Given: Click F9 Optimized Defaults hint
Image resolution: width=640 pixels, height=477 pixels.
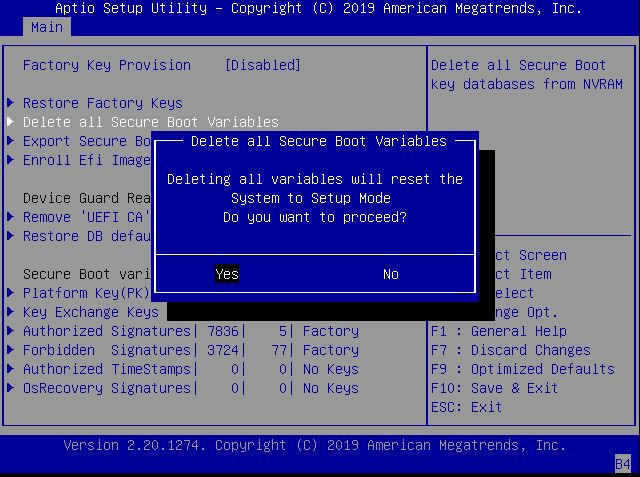Looking at the screenshot, I should pos(523,369).
